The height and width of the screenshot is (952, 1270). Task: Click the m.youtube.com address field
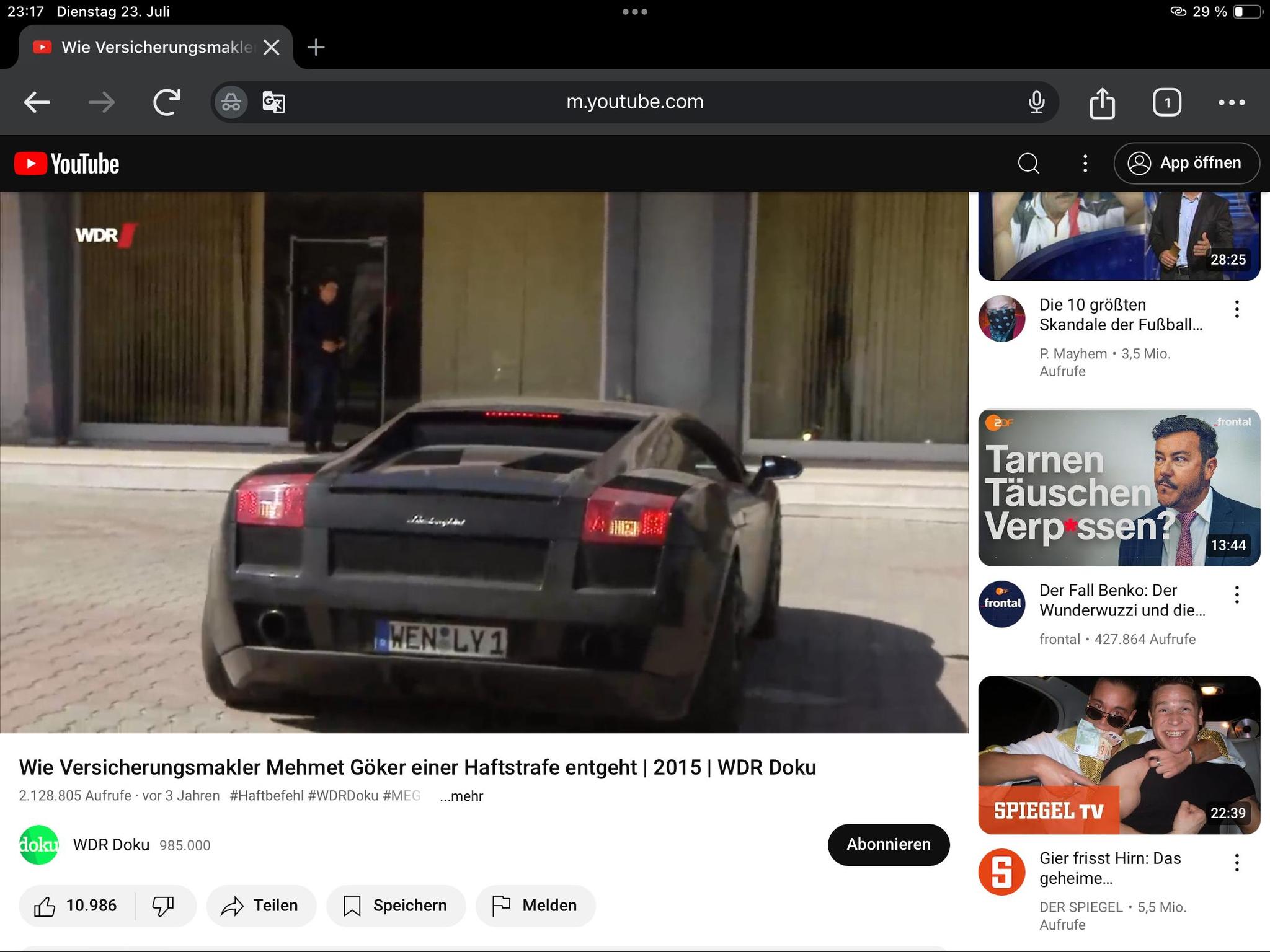coord(635,102)
